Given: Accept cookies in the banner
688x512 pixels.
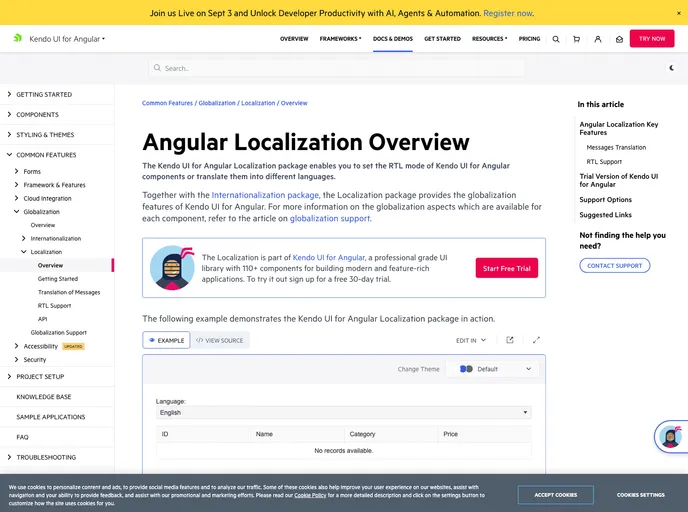Looking at the screenshot, I should coord(555,495).
